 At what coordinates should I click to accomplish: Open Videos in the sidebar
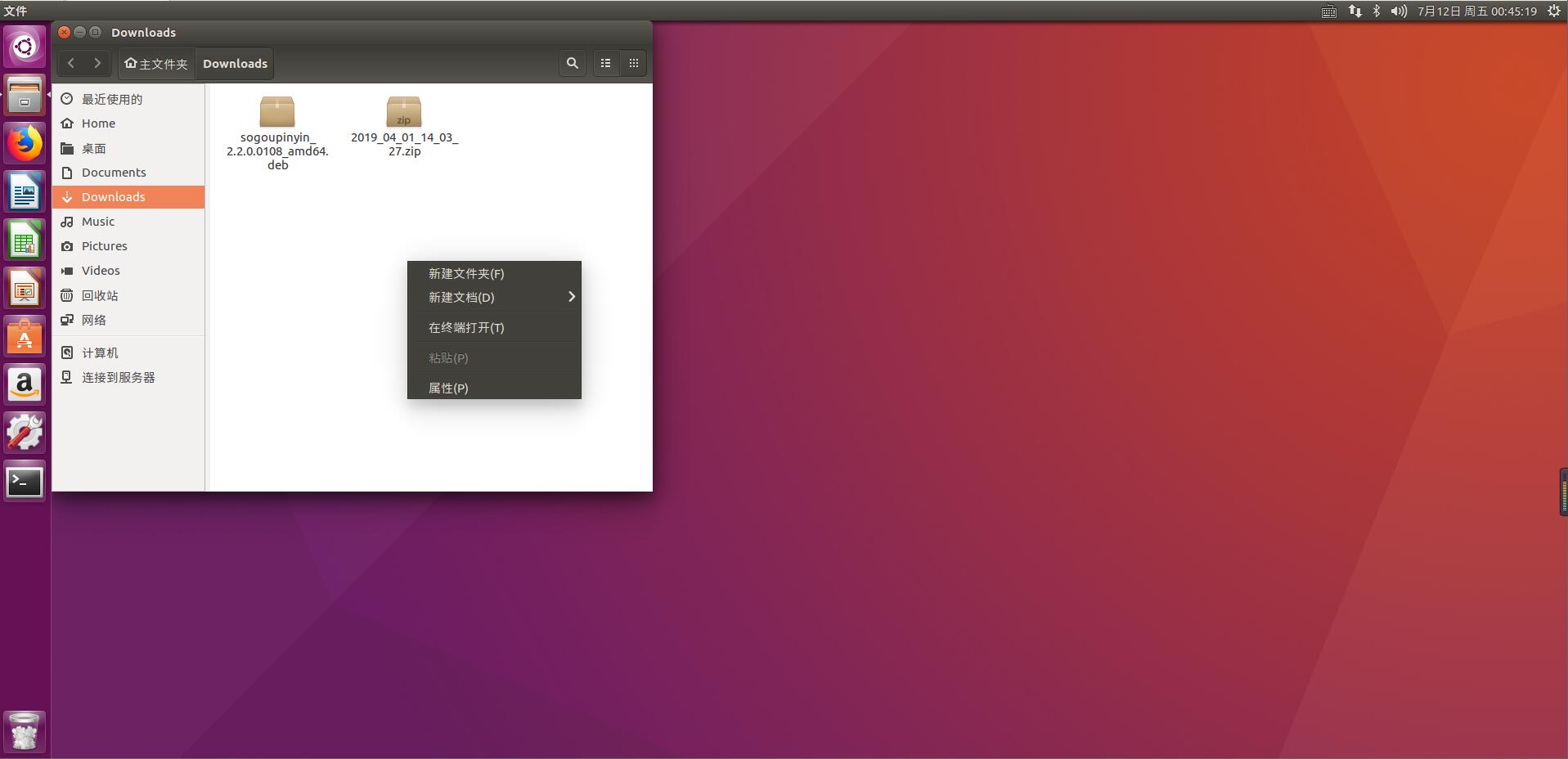pyautogui.click(x=128, y=271)
